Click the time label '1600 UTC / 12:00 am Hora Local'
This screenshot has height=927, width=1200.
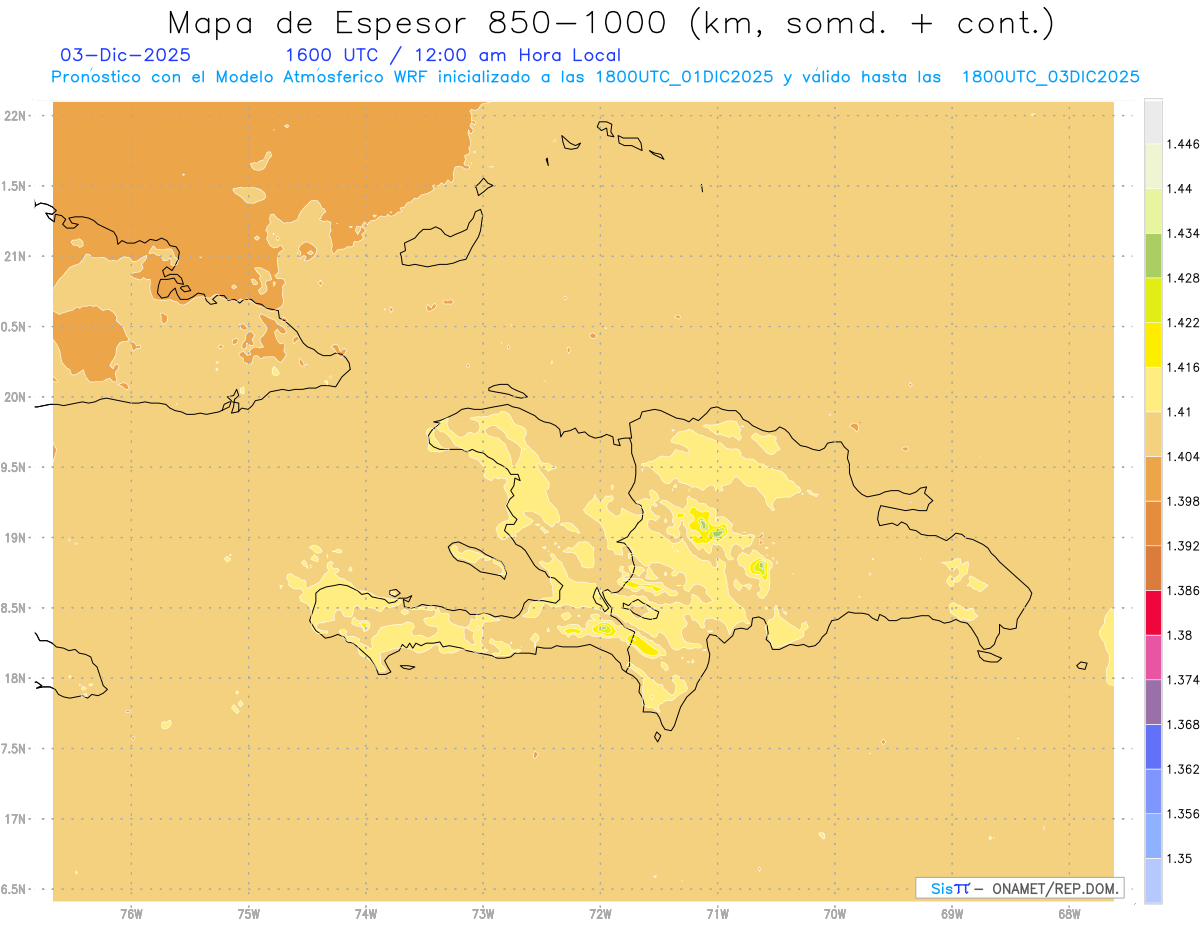point(453,55)
